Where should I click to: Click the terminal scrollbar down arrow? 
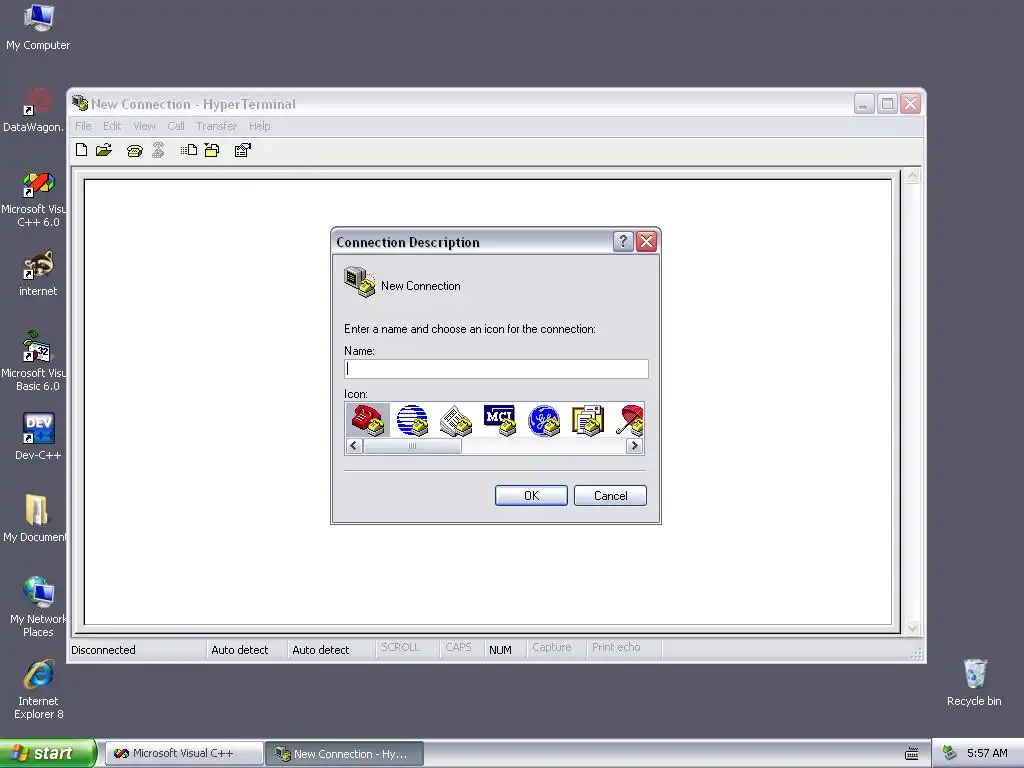(912, 628)
